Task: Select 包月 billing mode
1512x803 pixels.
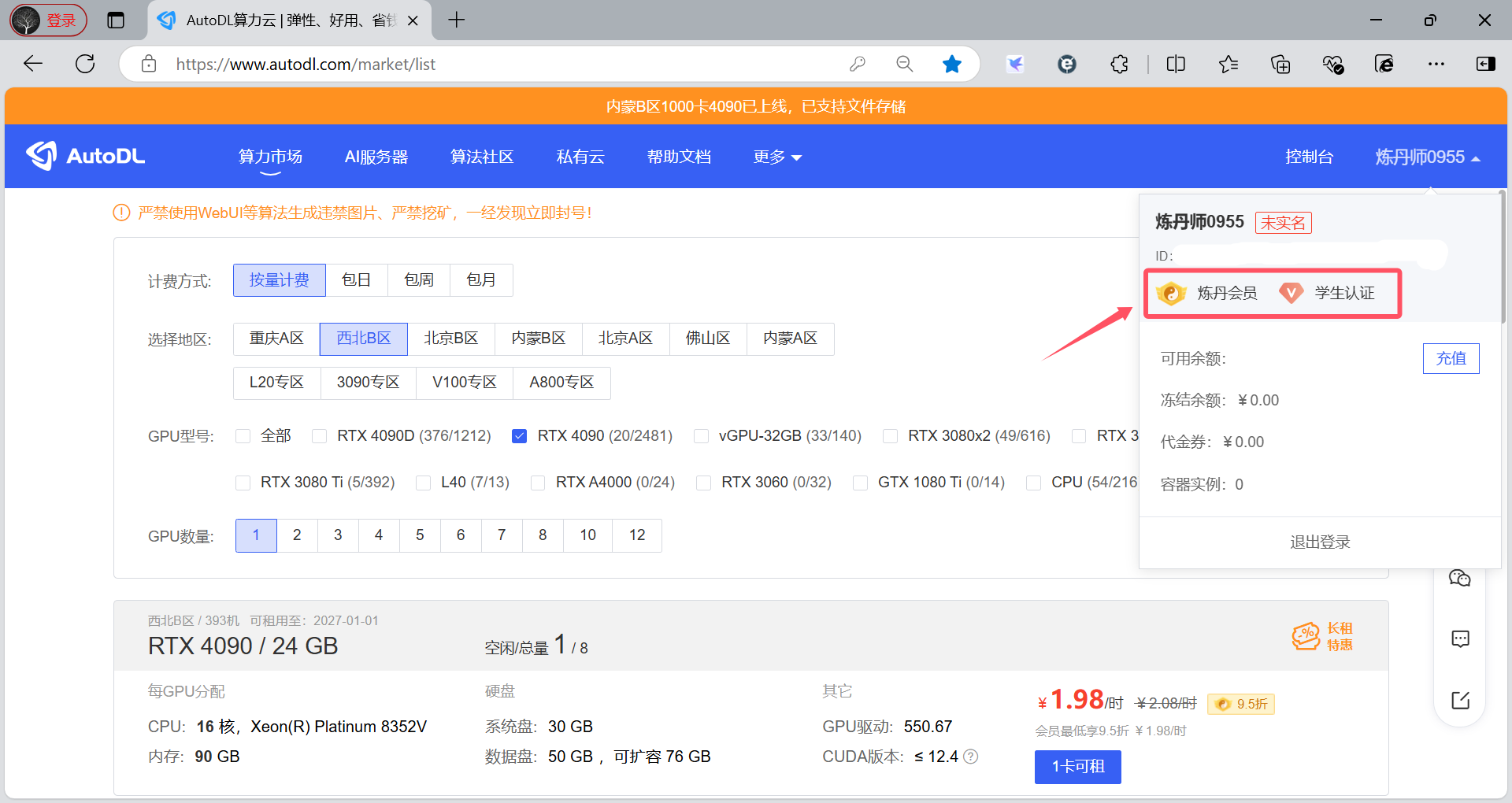Action: 481,280
